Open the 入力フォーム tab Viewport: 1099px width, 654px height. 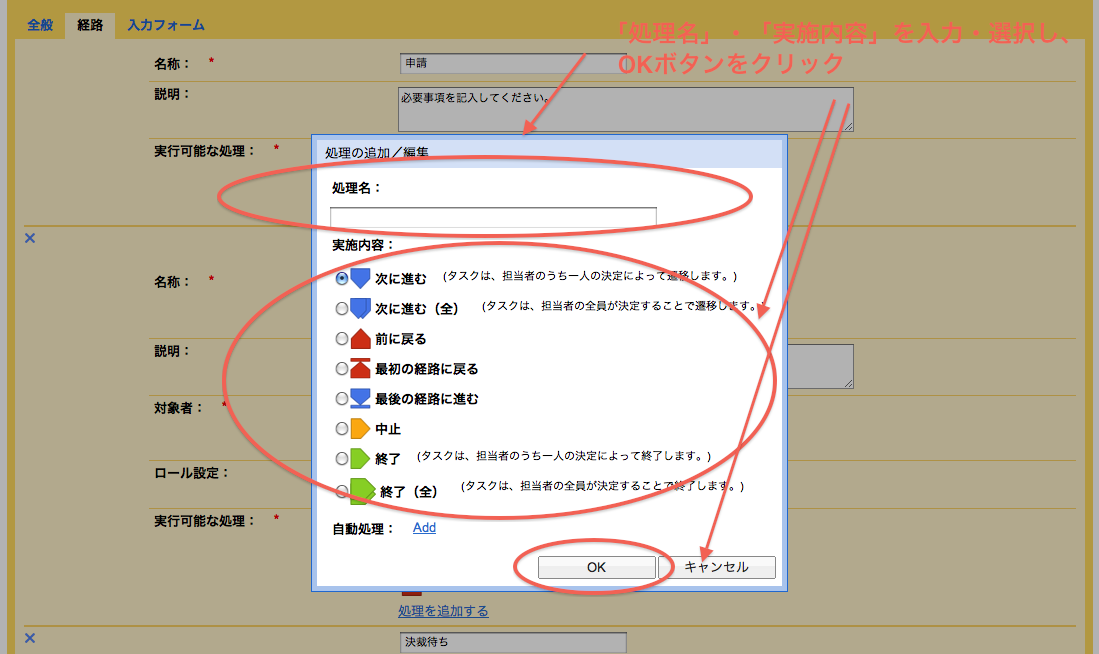[x=166, y=25]
